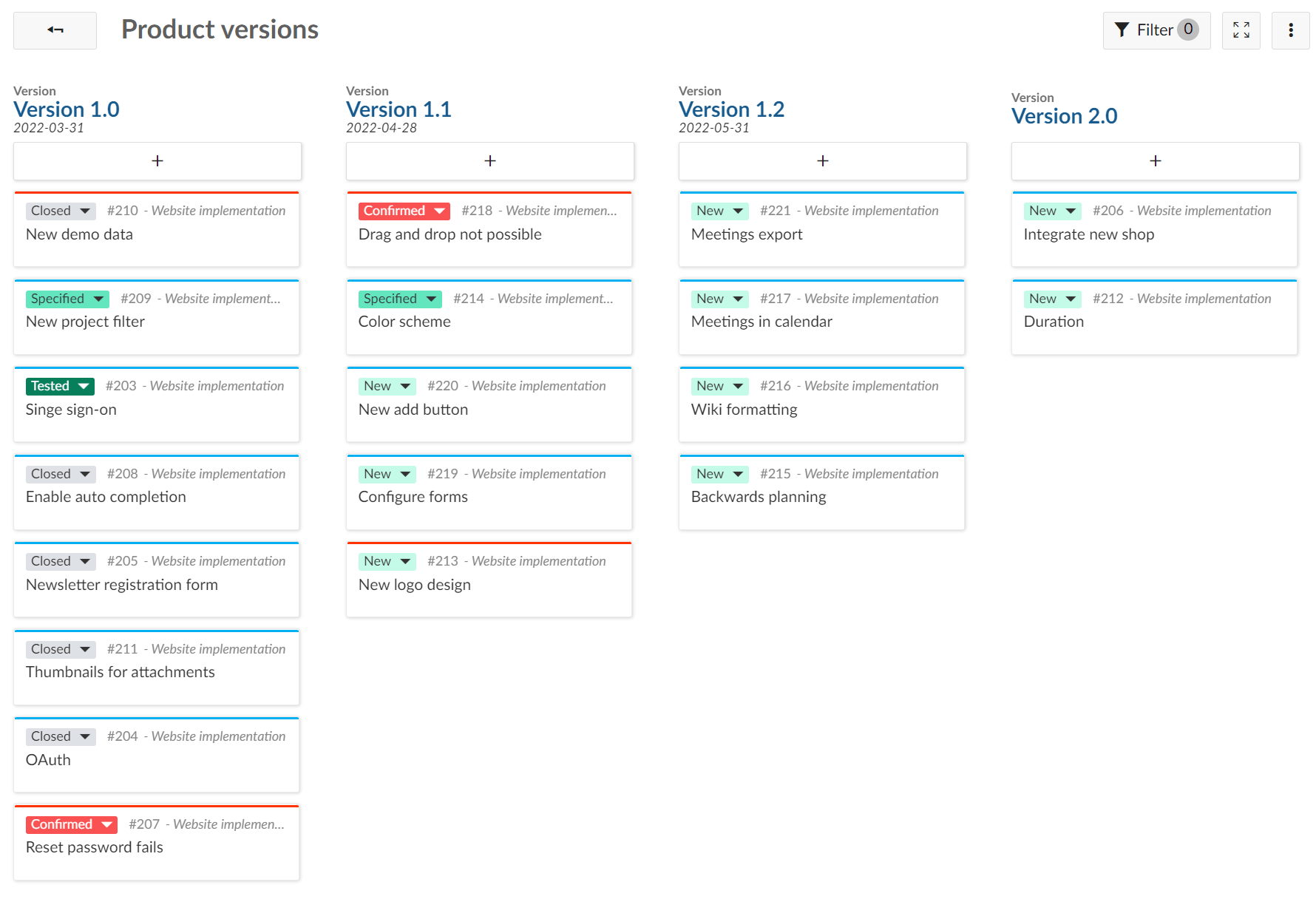Add a card to Version 1.1
This screenshot has width=1316, height=899.
pyautogui.click(x=489, y=161)
